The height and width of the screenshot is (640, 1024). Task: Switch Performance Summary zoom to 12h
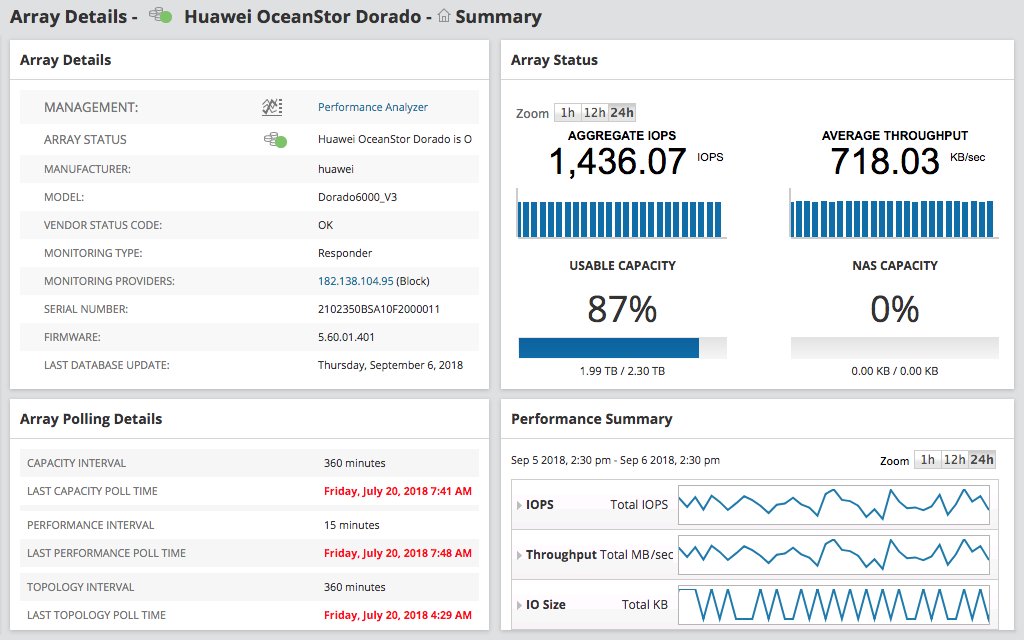click(x=955, y=460)
